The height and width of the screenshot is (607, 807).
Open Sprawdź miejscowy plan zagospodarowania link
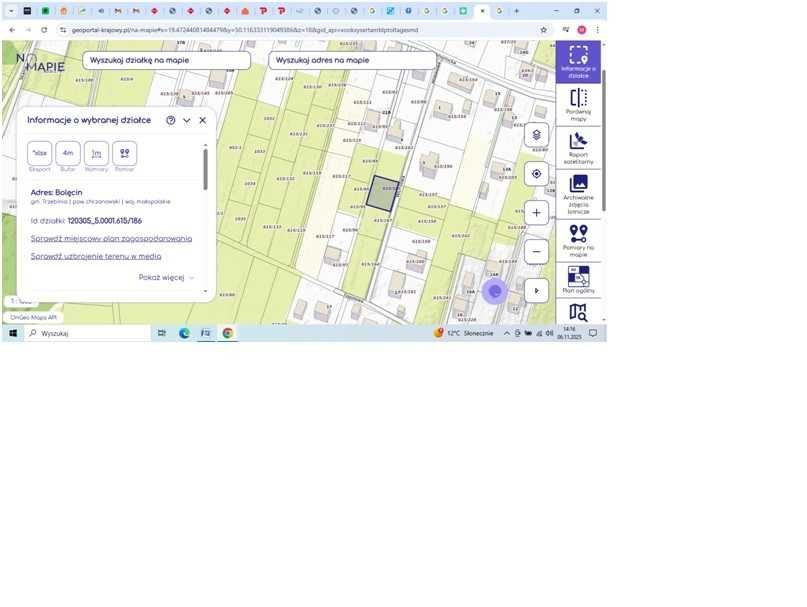tap(111, 238)
